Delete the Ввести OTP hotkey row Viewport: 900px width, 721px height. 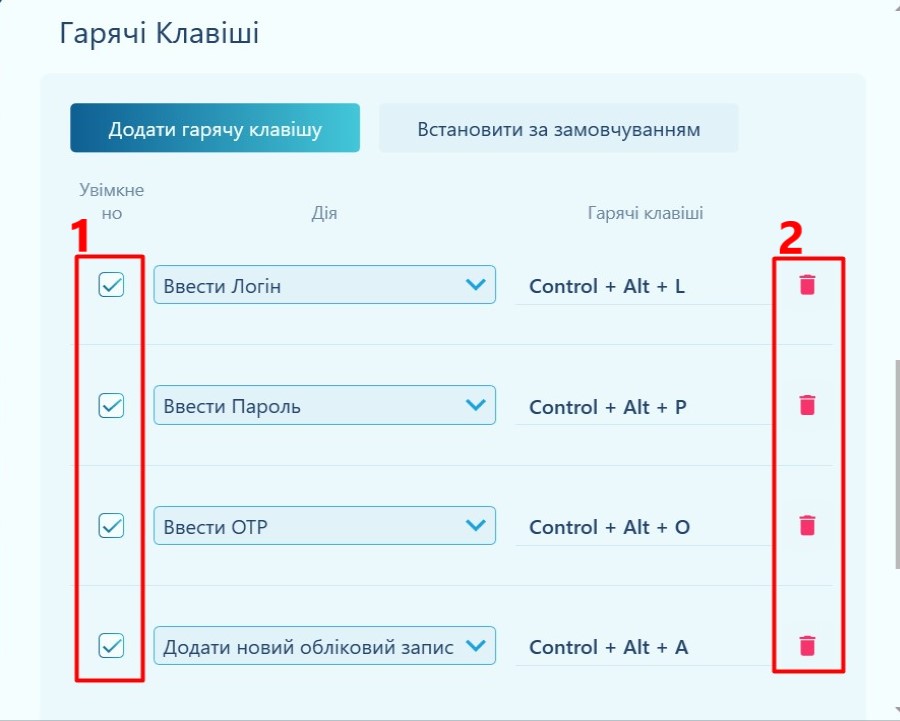[808, 525]
